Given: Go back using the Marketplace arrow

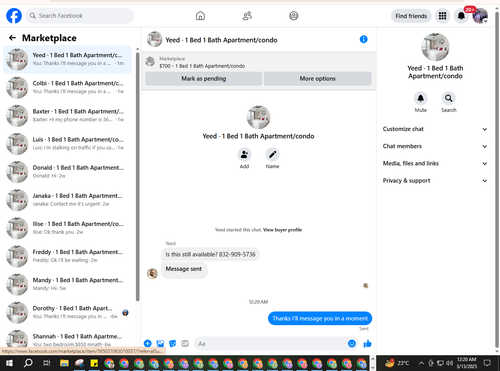Looking at the screenshot, I should (x=12, y=38).
